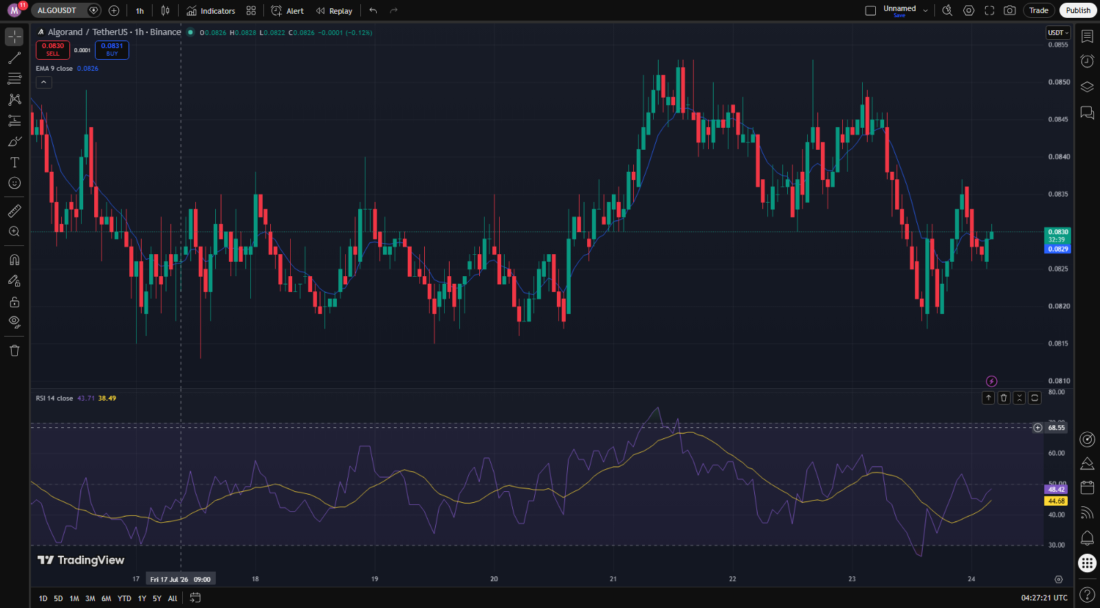
Task: Take a chart snapshot camera icon
Action: click(1010, 11)
